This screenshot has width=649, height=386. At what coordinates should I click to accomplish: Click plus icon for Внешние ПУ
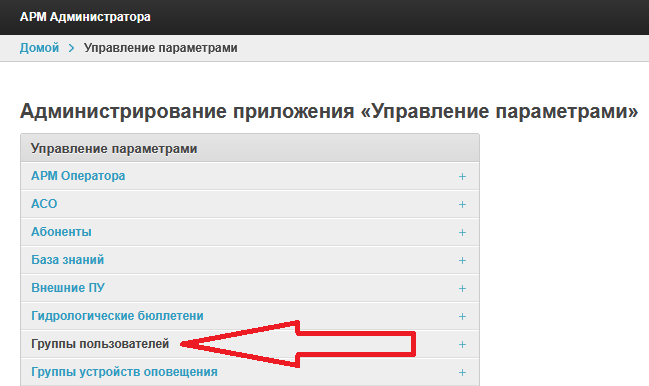pos(462,288)
